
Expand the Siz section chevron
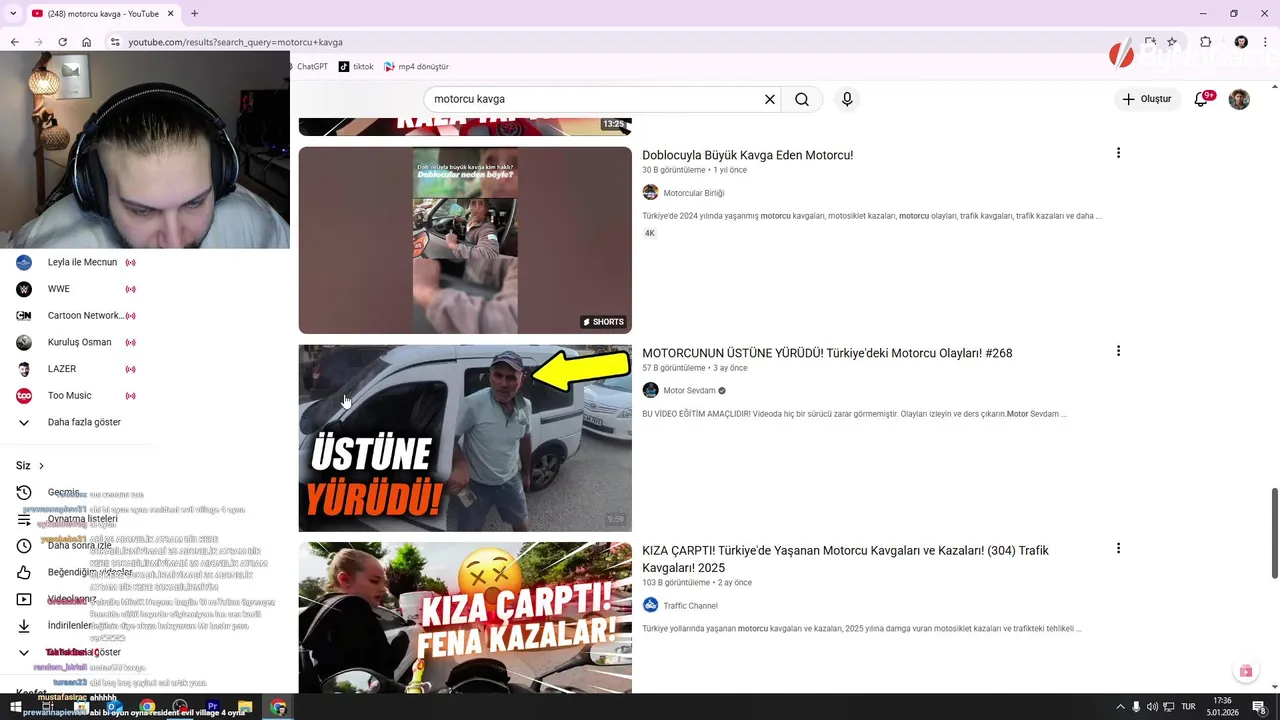click(x=41, y=466)
